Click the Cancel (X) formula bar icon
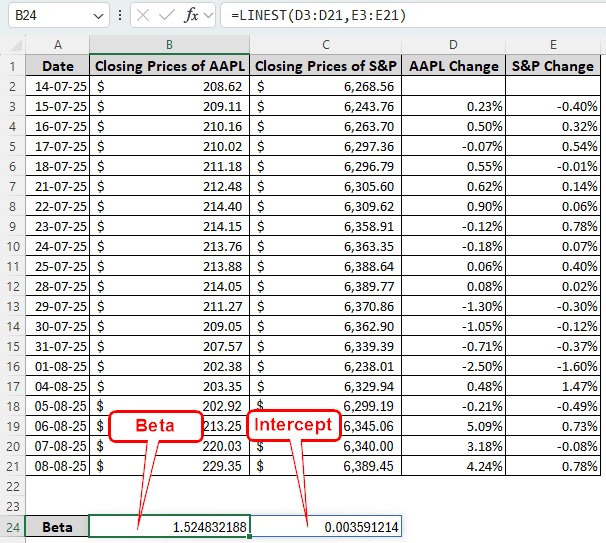Screen dimensions: 606x543 pos(144,16)
